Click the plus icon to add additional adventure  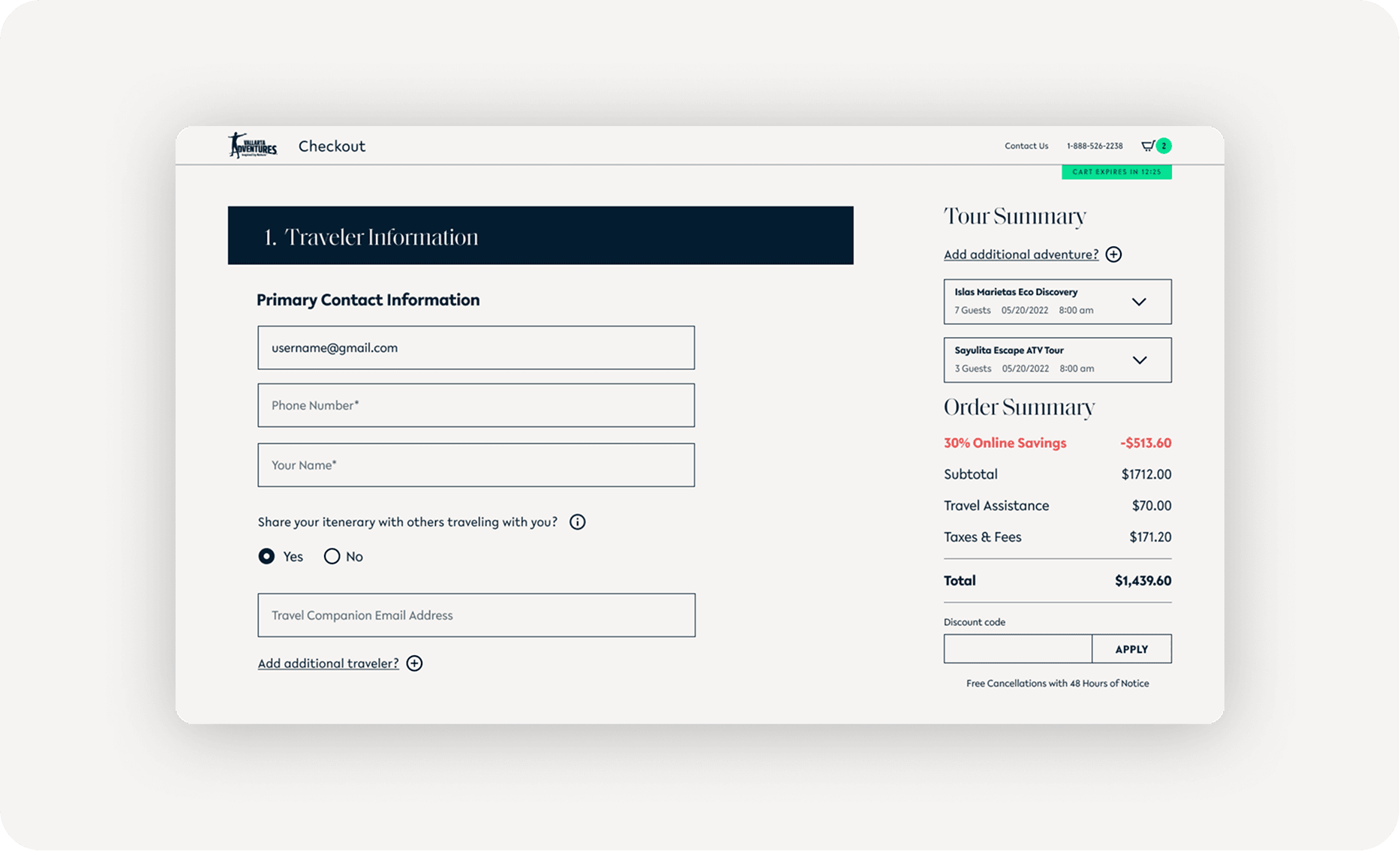[1113, 254]
